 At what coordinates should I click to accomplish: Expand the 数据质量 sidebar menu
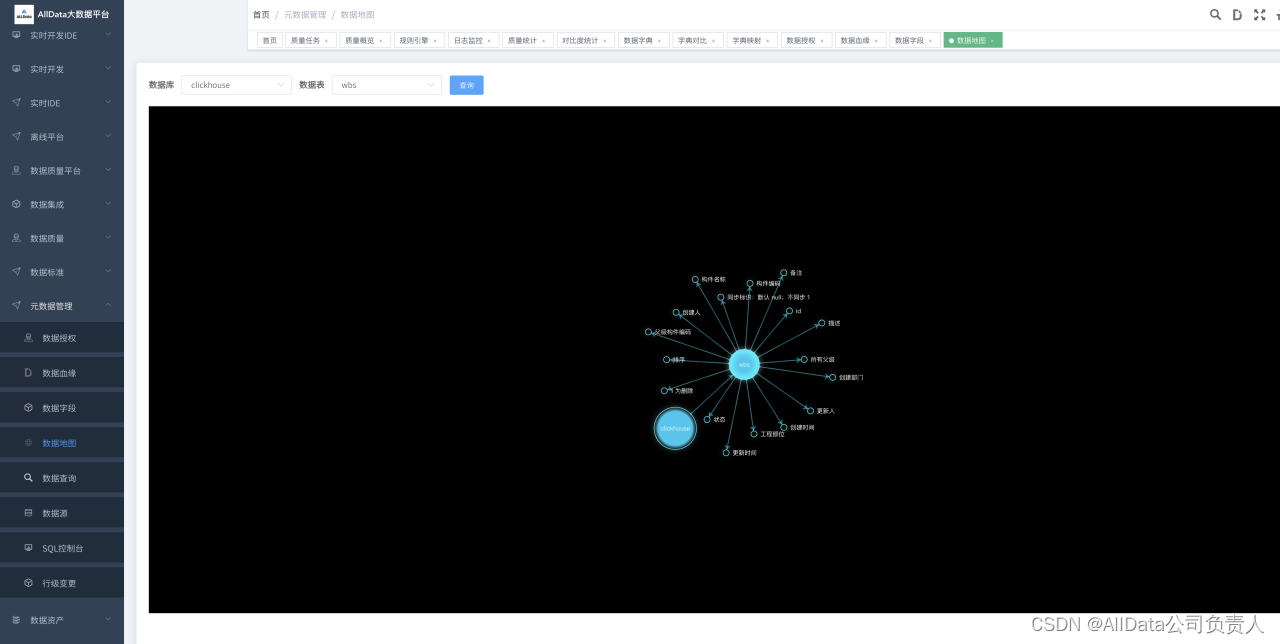click(x=62, y=238)
